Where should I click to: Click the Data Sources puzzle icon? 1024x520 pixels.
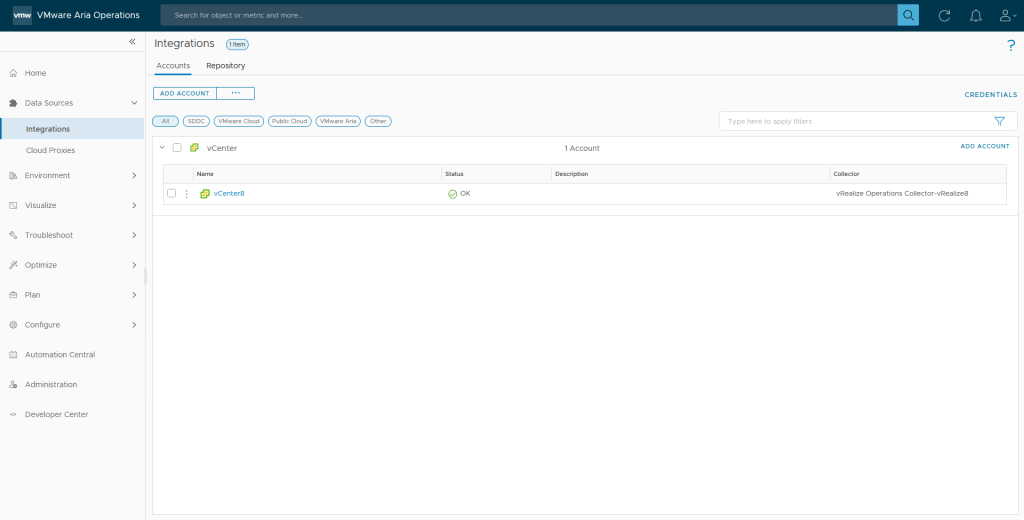click(x=13, y=103)
